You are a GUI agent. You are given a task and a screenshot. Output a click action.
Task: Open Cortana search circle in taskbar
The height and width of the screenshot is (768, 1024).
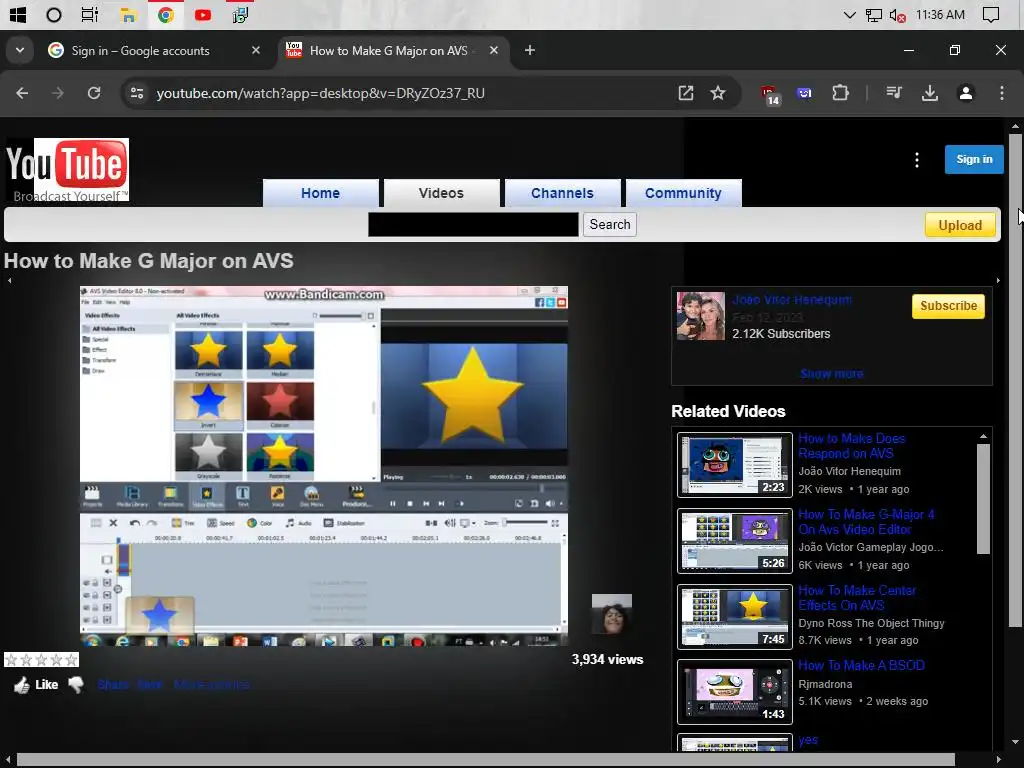(x=54, y=14)
